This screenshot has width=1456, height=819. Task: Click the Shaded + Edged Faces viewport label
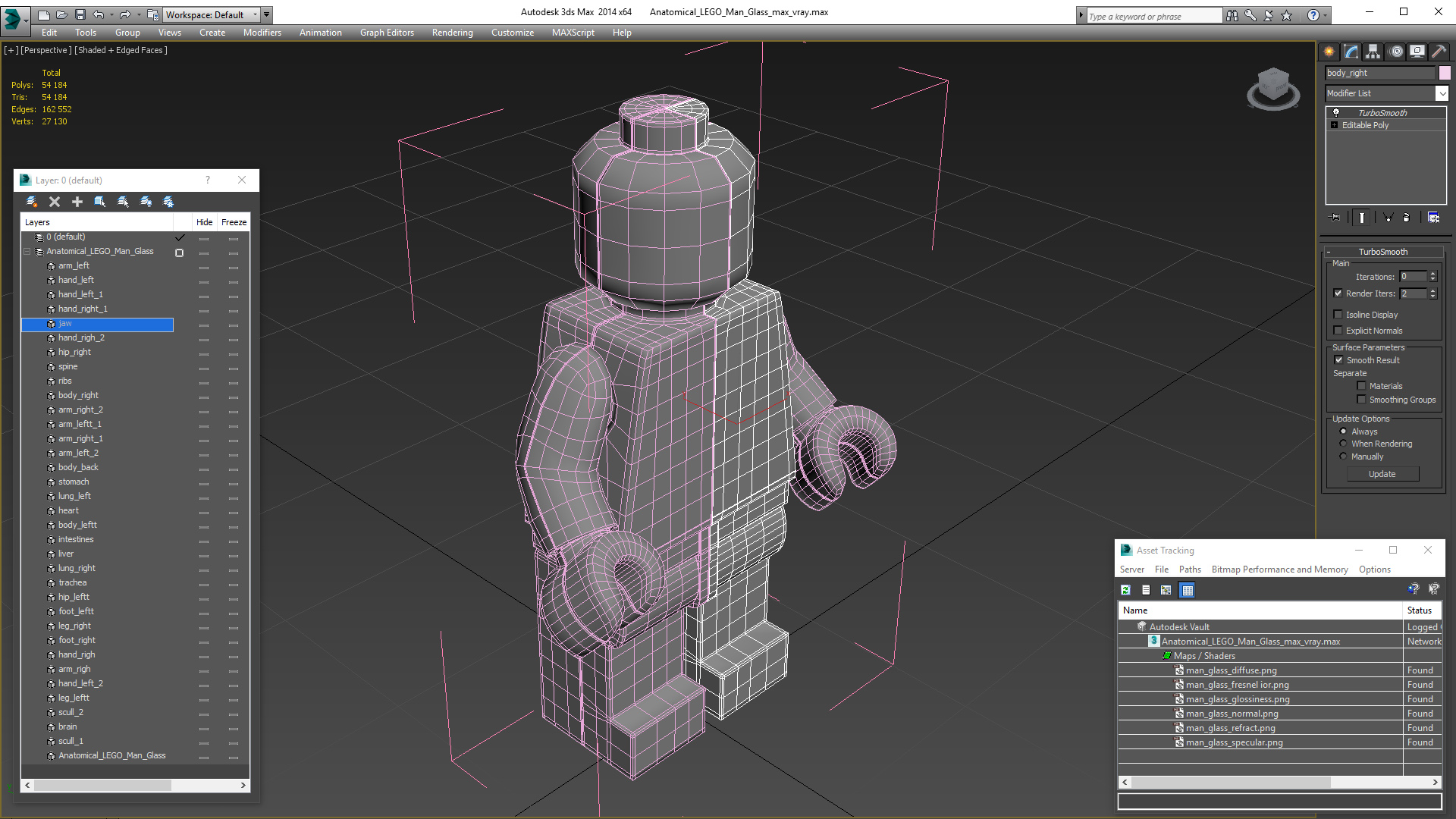point(121,50)
